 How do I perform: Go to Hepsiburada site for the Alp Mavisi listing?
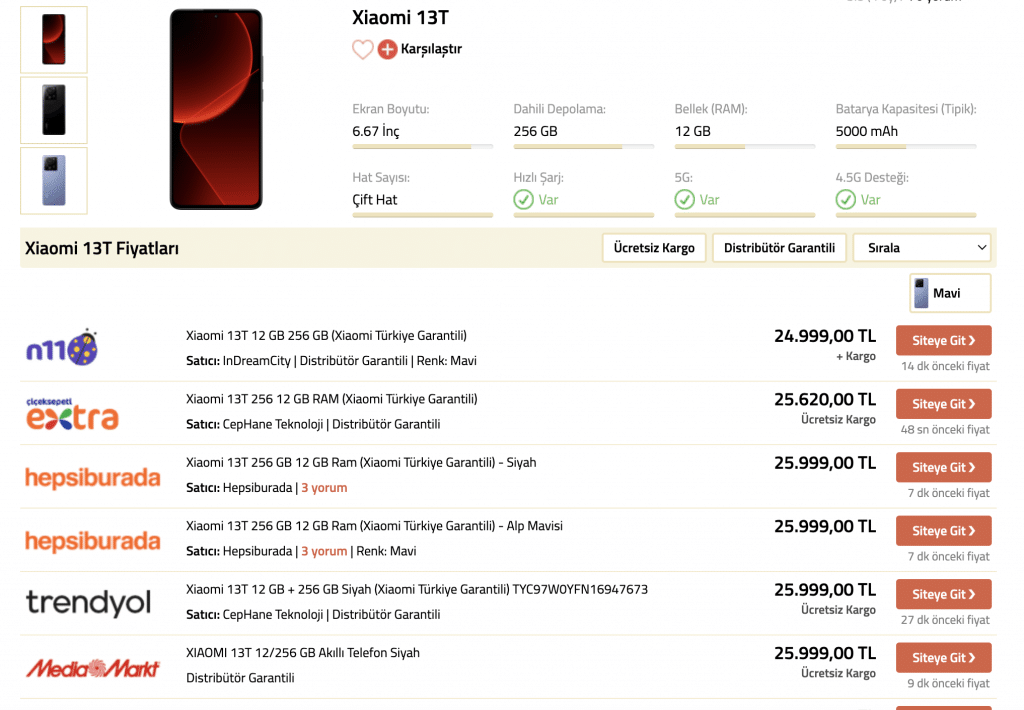pos(944,530)
